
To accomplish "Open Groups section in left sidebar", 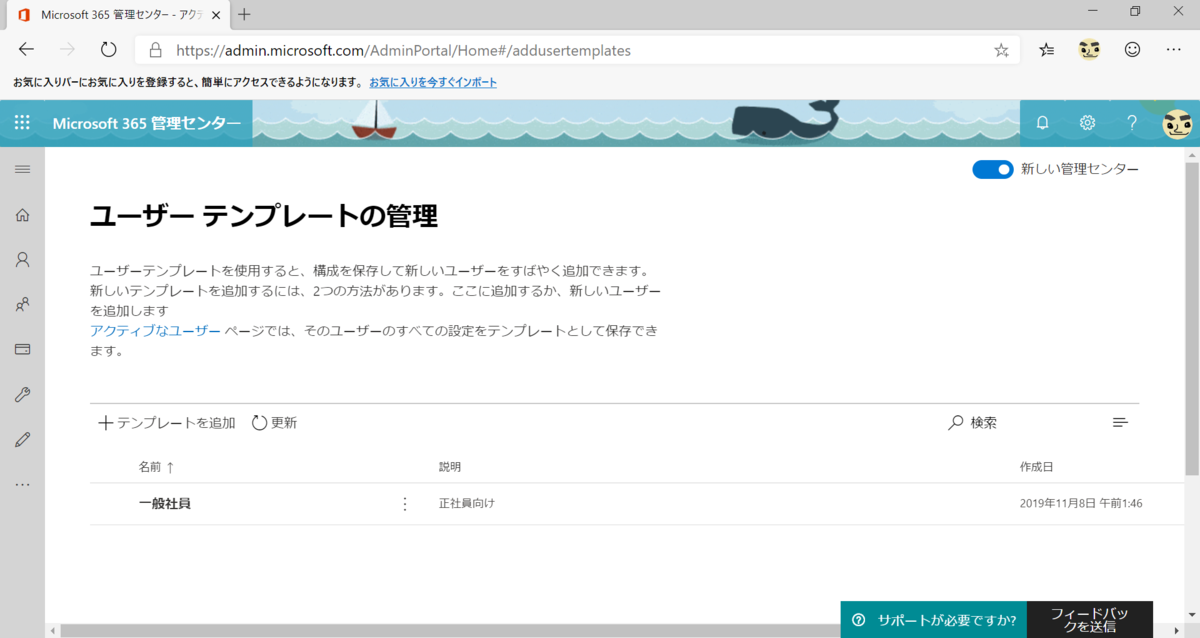I will pos(22,305).
